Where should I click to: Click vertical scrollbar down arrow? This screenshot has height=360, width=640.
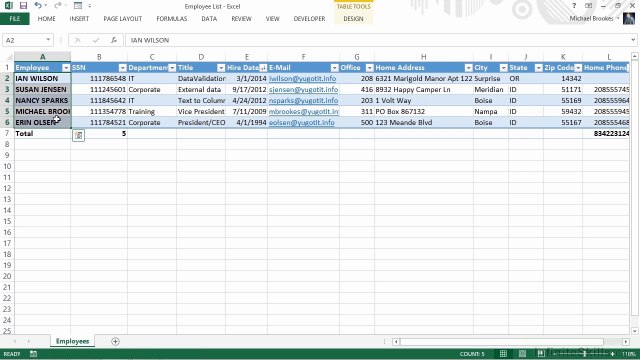click(x=634, y=331)
